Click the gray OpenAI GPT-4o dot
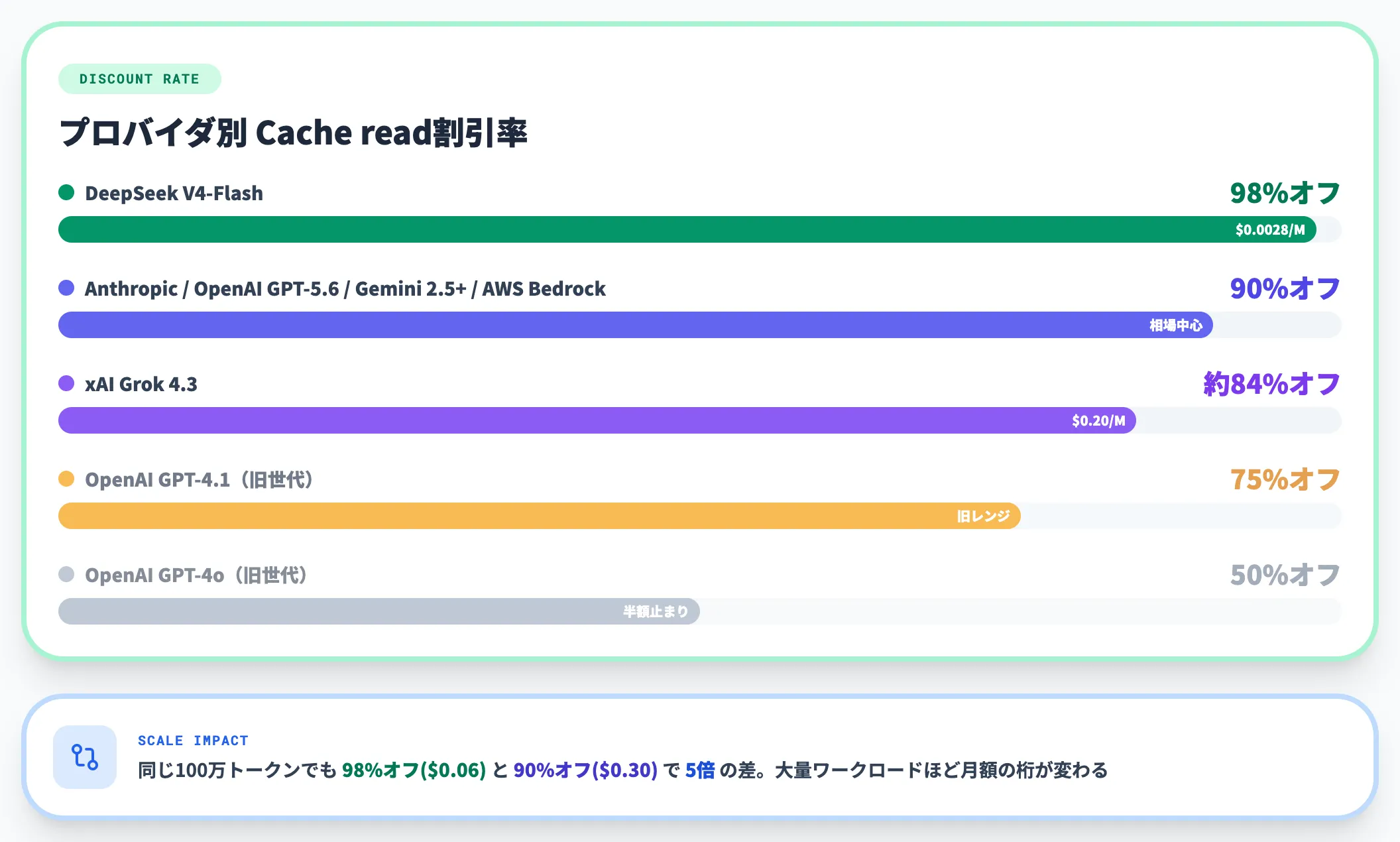This screenshot has height=842, width=1400. pyautogui.click(x=66, y=574)
